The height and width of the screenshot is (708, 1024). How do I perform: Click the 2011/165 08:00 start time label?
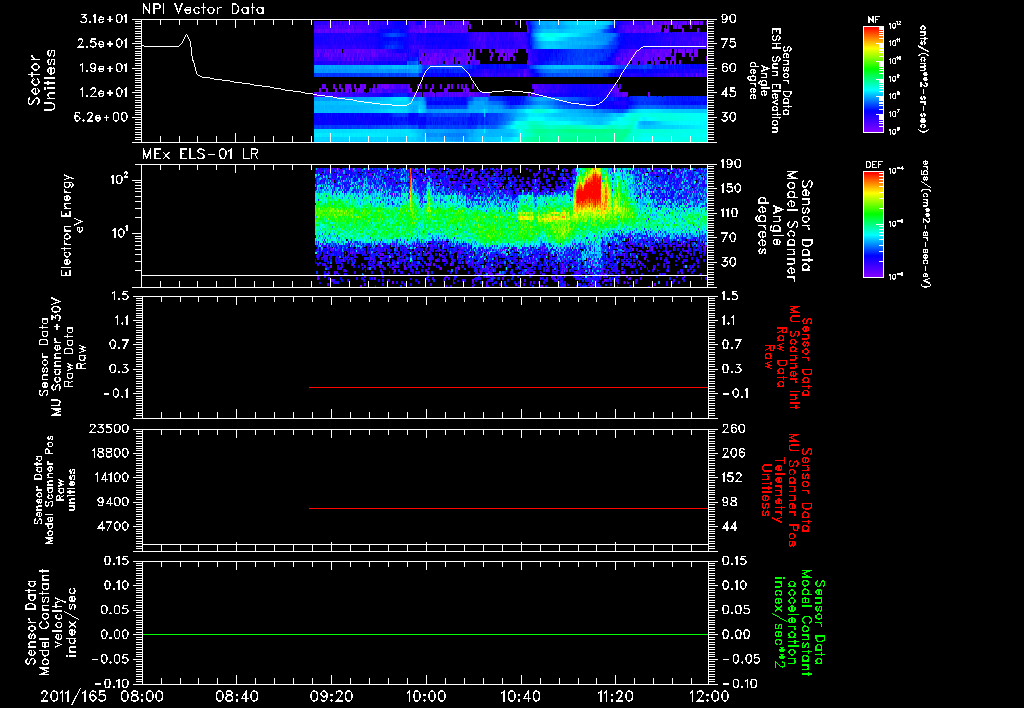[101, 696]
